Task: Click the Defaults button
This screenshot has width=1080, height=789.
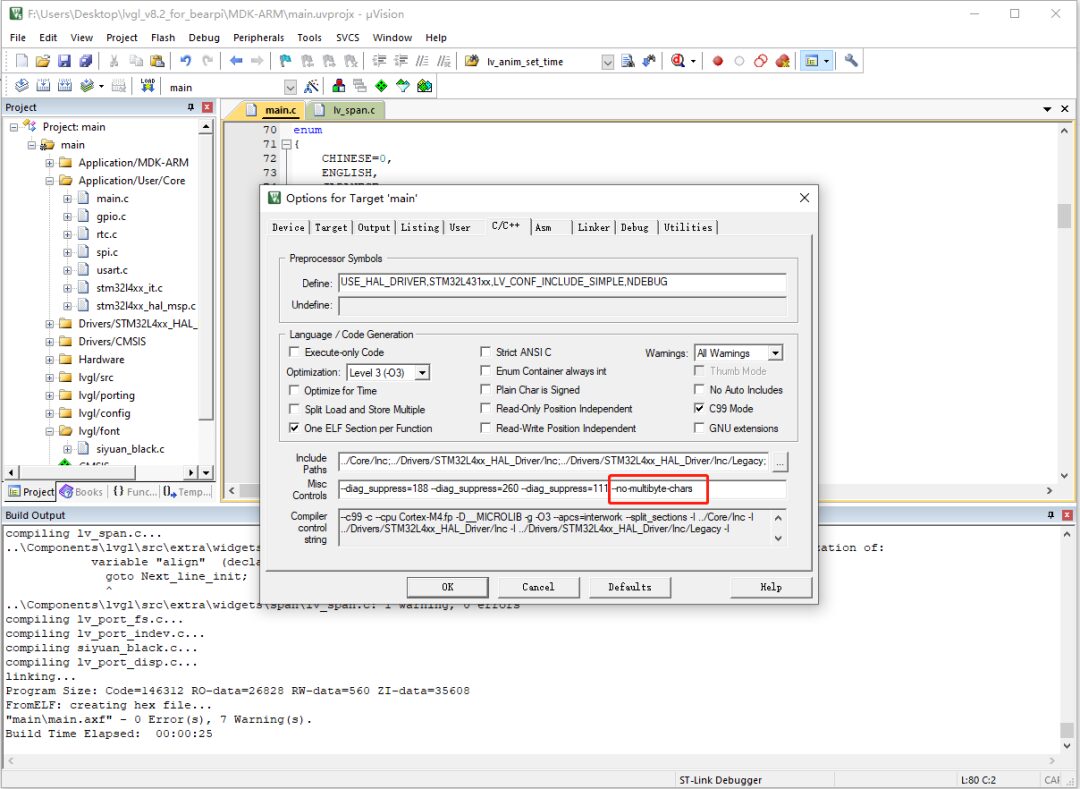Action: pyautogui.click(x=630, y=587)
